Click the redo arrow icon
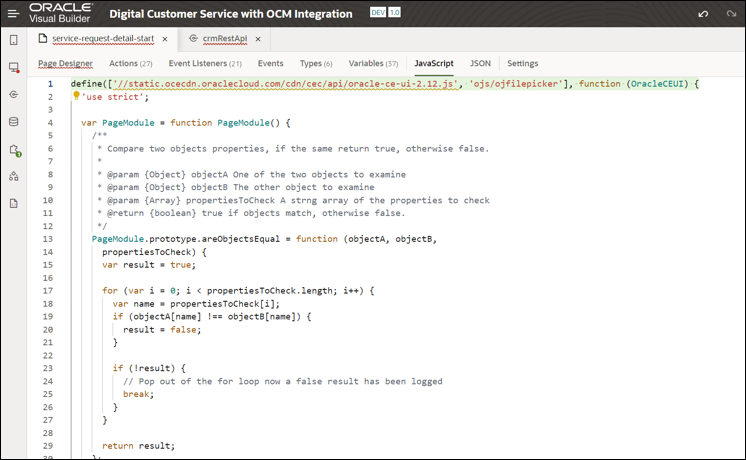The height and width of the screenshot is (460, 746). click(x=731, y=14)
